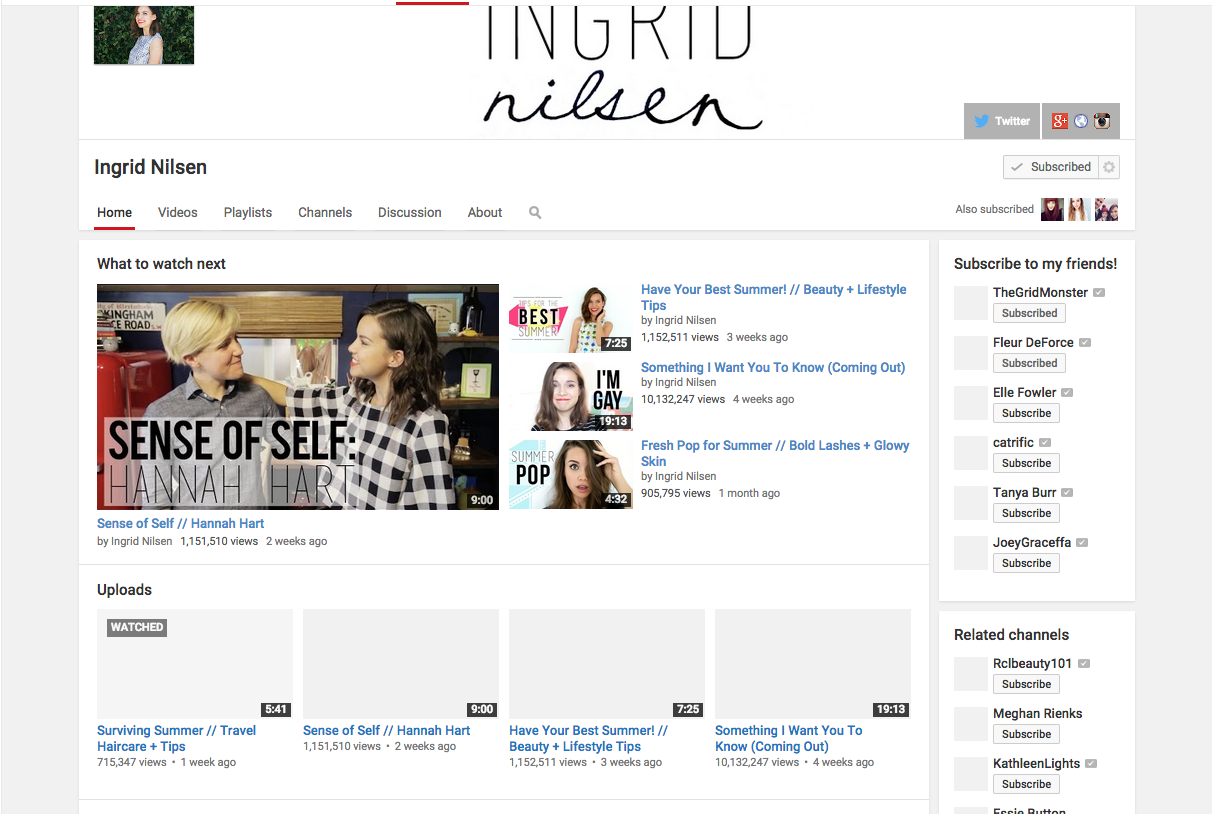
Task: Open uploads thumbnail with 19:13 duration
Action: click(813, 664)
